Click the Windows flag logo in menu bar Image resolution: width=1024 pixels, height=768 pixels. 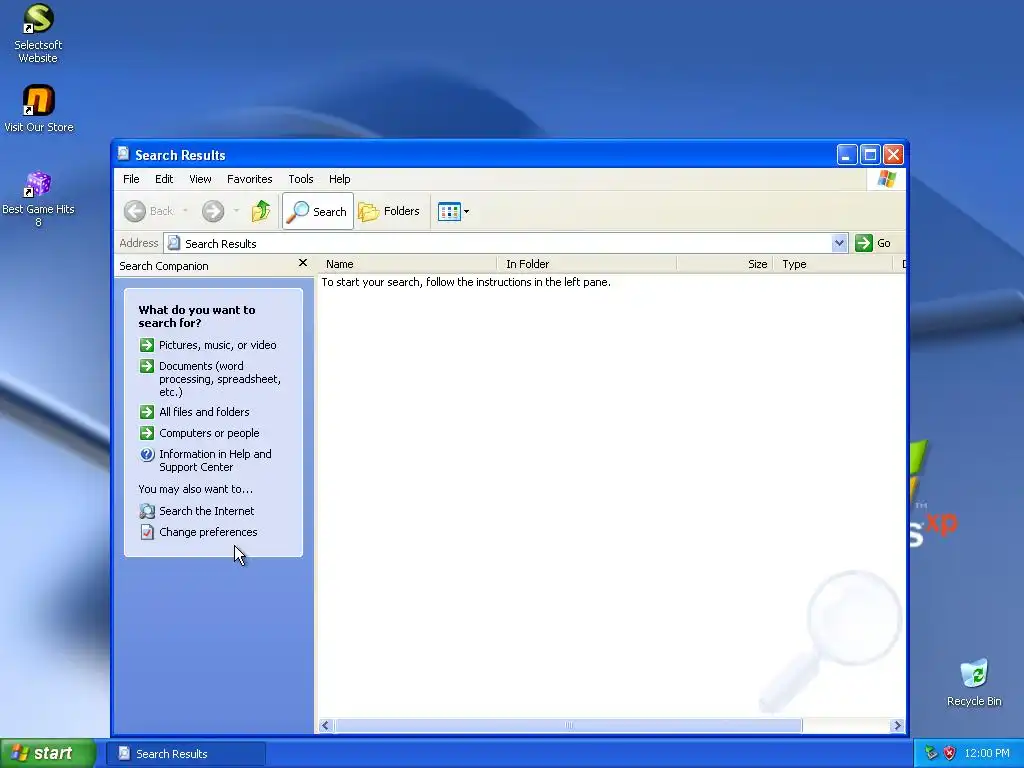887,178
